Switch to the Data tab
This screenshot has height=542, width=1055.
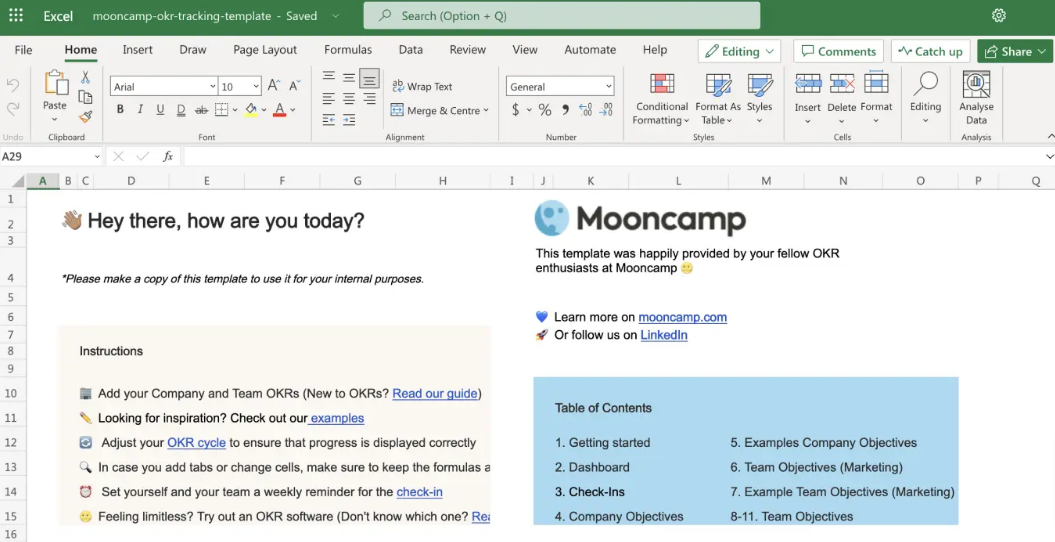pos(410,50)
